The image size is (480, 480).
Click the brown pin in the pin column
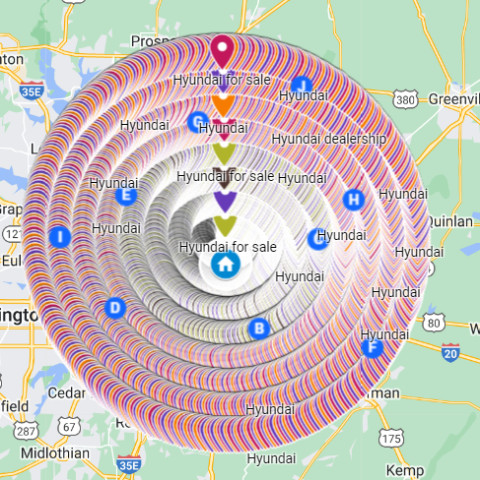(x=224, y=178)
